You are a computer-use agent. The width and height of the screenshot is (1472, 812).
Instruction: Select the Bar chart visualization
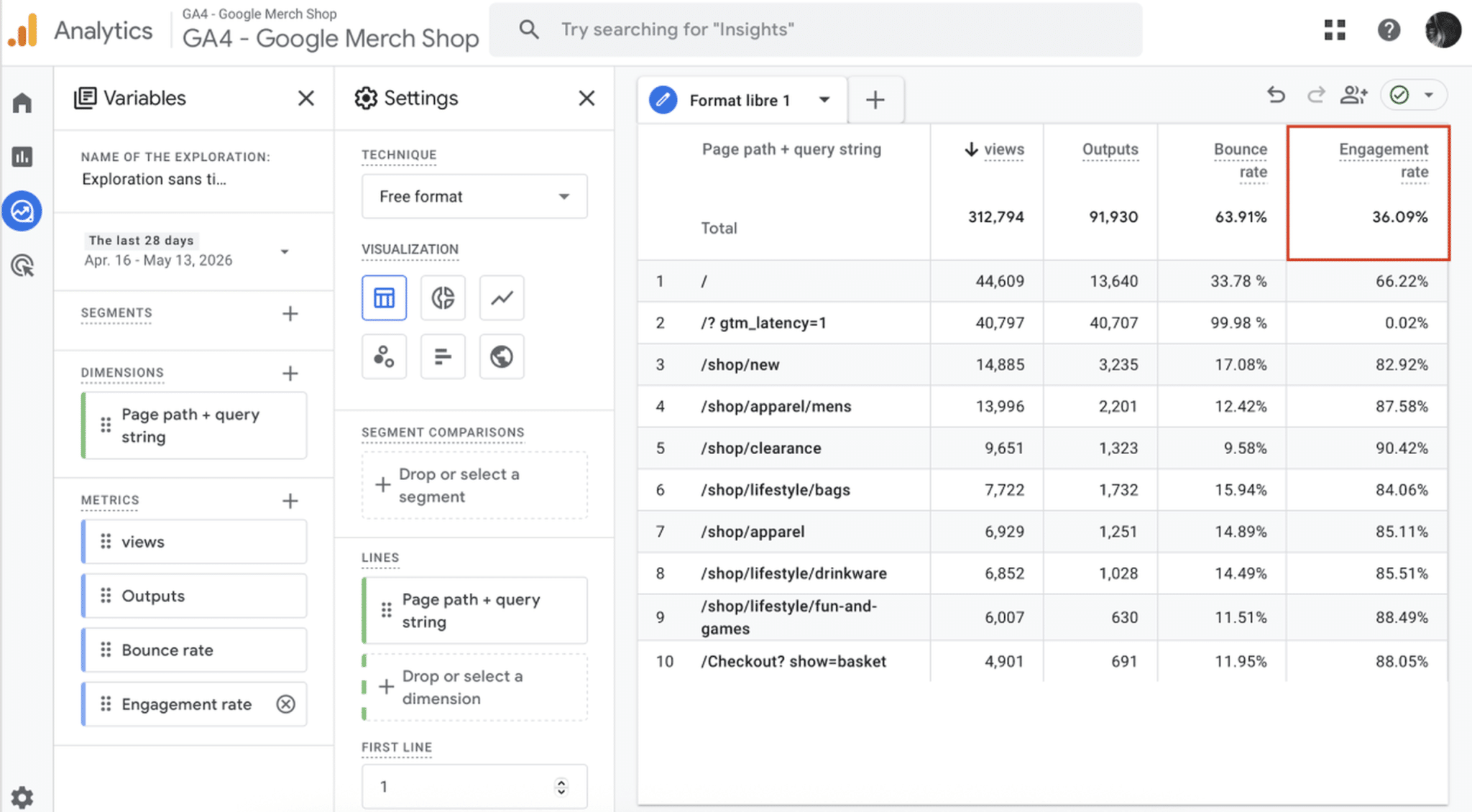443,356
